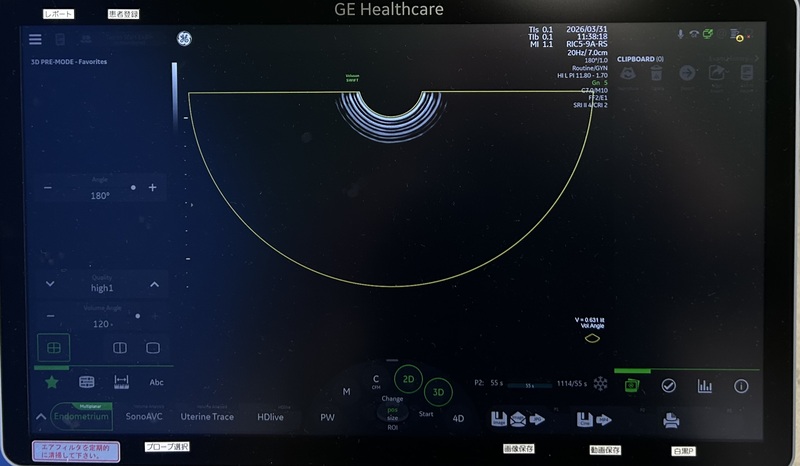Select the Favorites star icon

point(51,382)
